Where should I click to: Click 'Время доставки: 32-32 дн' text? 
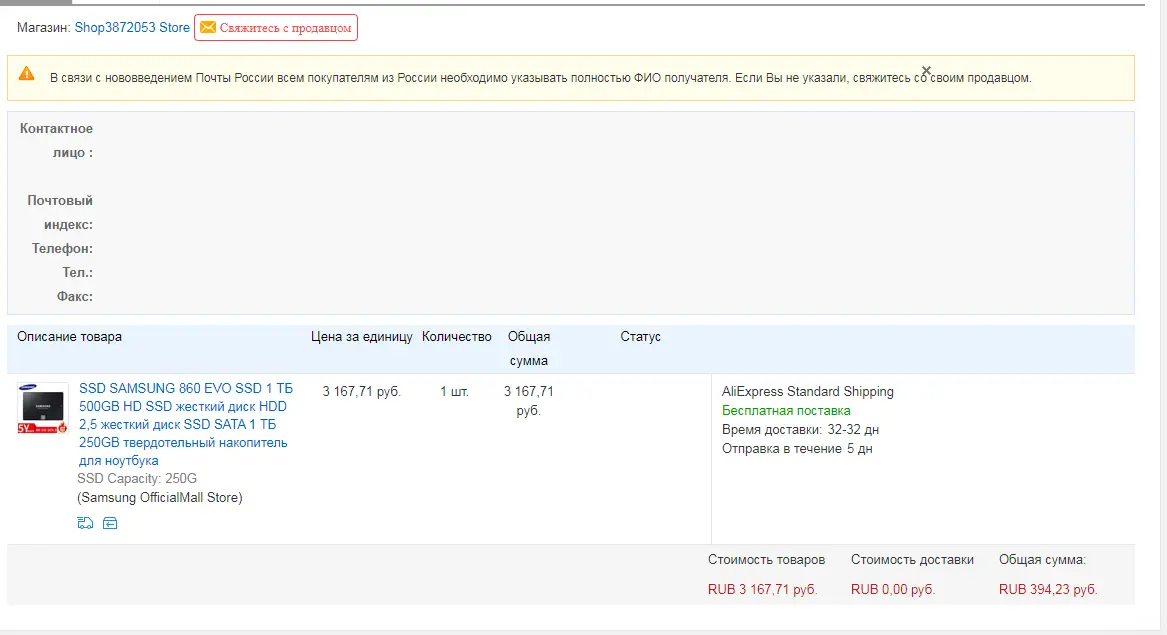click(x=800, y=430)
